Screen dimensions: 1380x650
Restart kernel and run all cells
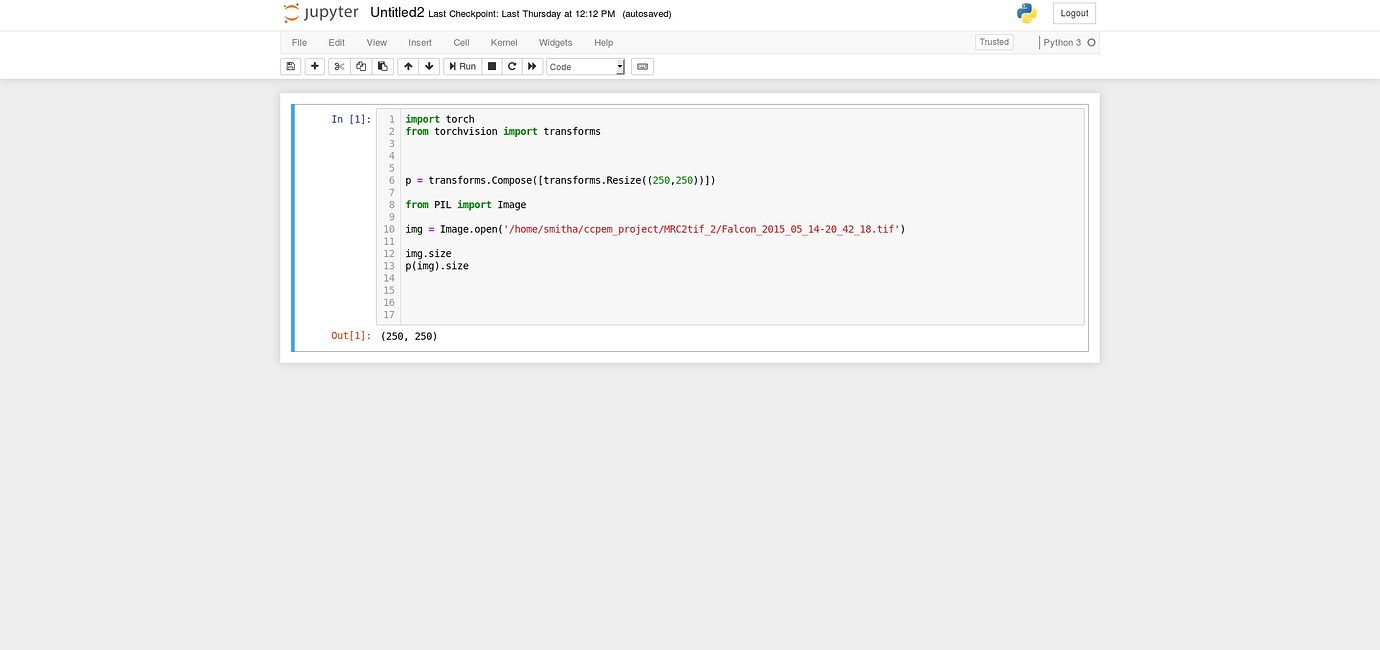click(x=532, y=66)
